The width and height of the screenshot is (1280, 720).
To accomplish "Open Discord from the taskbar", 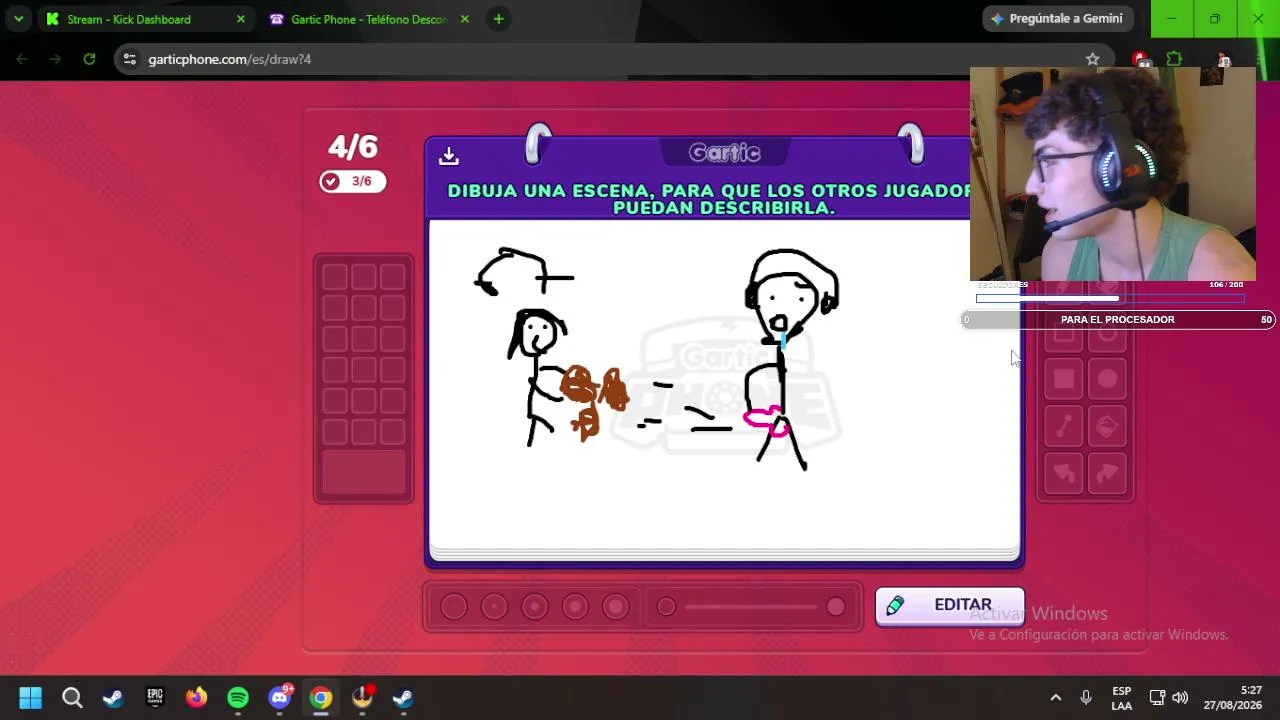I will click(x=280, y=697).
